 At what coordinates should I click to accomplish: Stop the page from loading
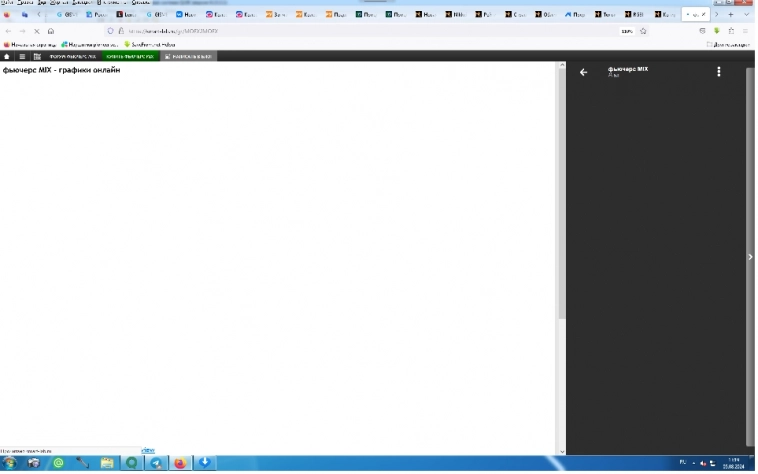[36, 31]
